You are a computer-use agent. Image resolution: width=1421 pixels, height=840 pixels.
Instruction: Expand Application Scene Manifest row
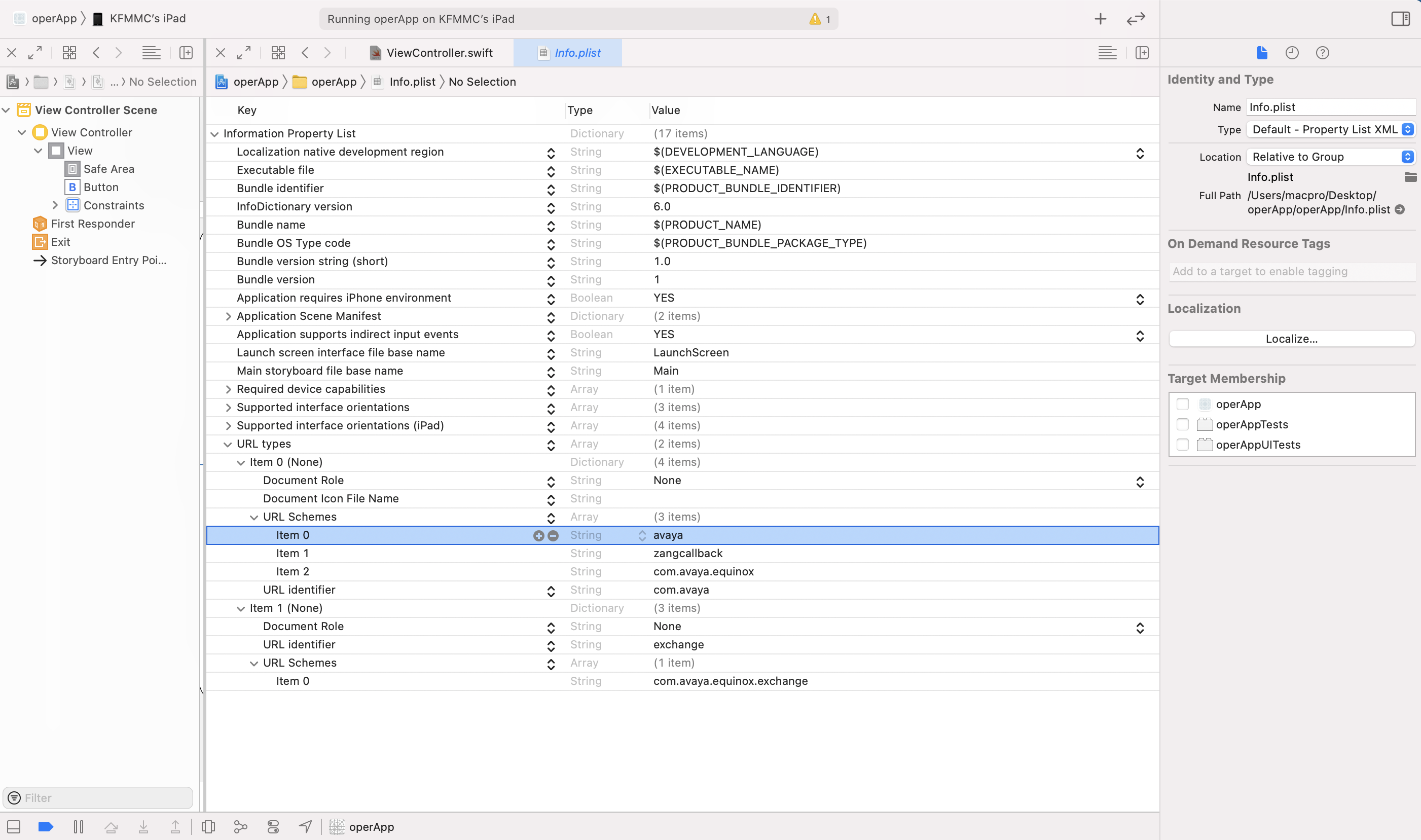228,316
